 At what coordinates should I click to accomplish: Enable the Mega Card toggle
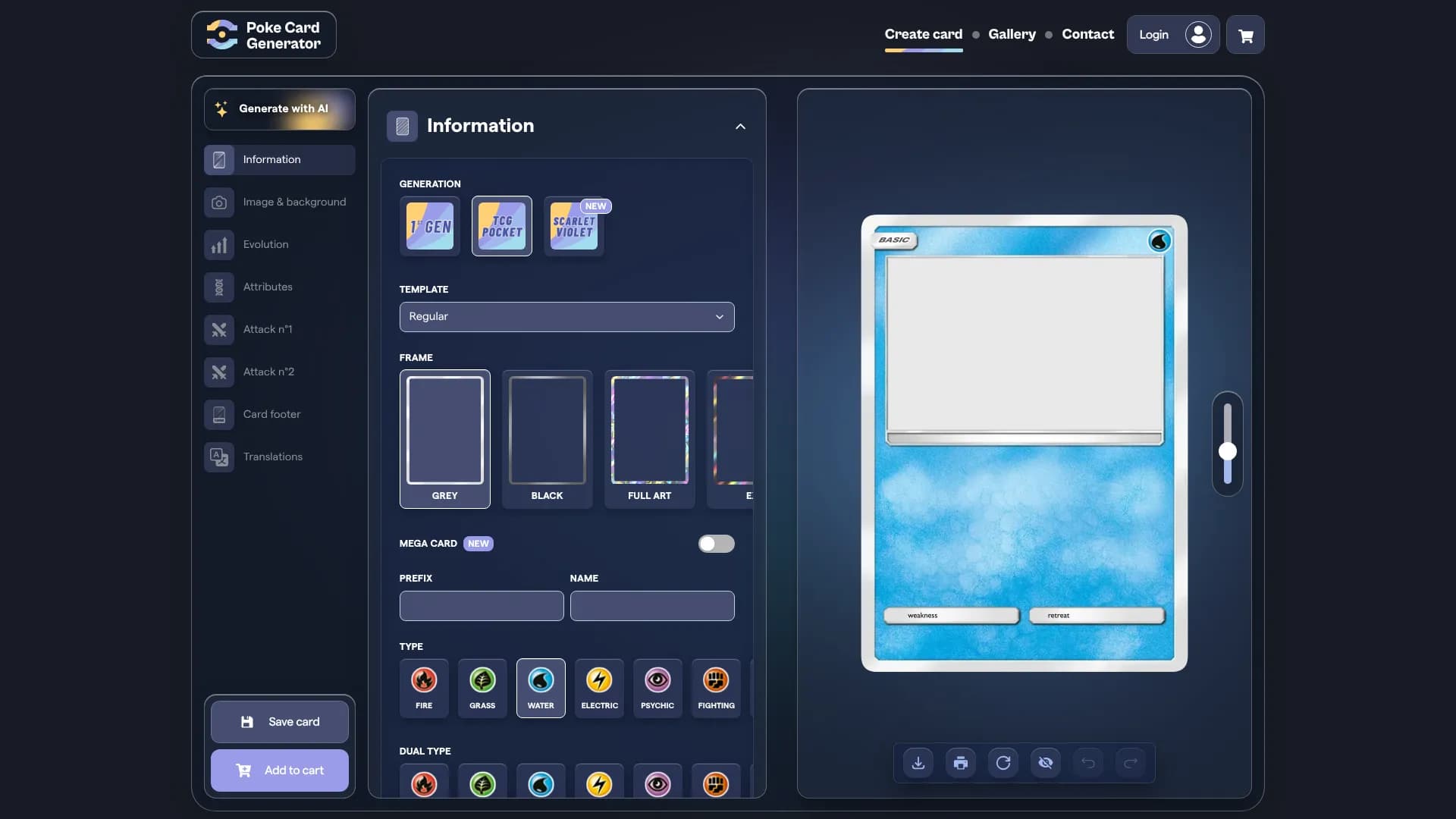click(716, 544)
